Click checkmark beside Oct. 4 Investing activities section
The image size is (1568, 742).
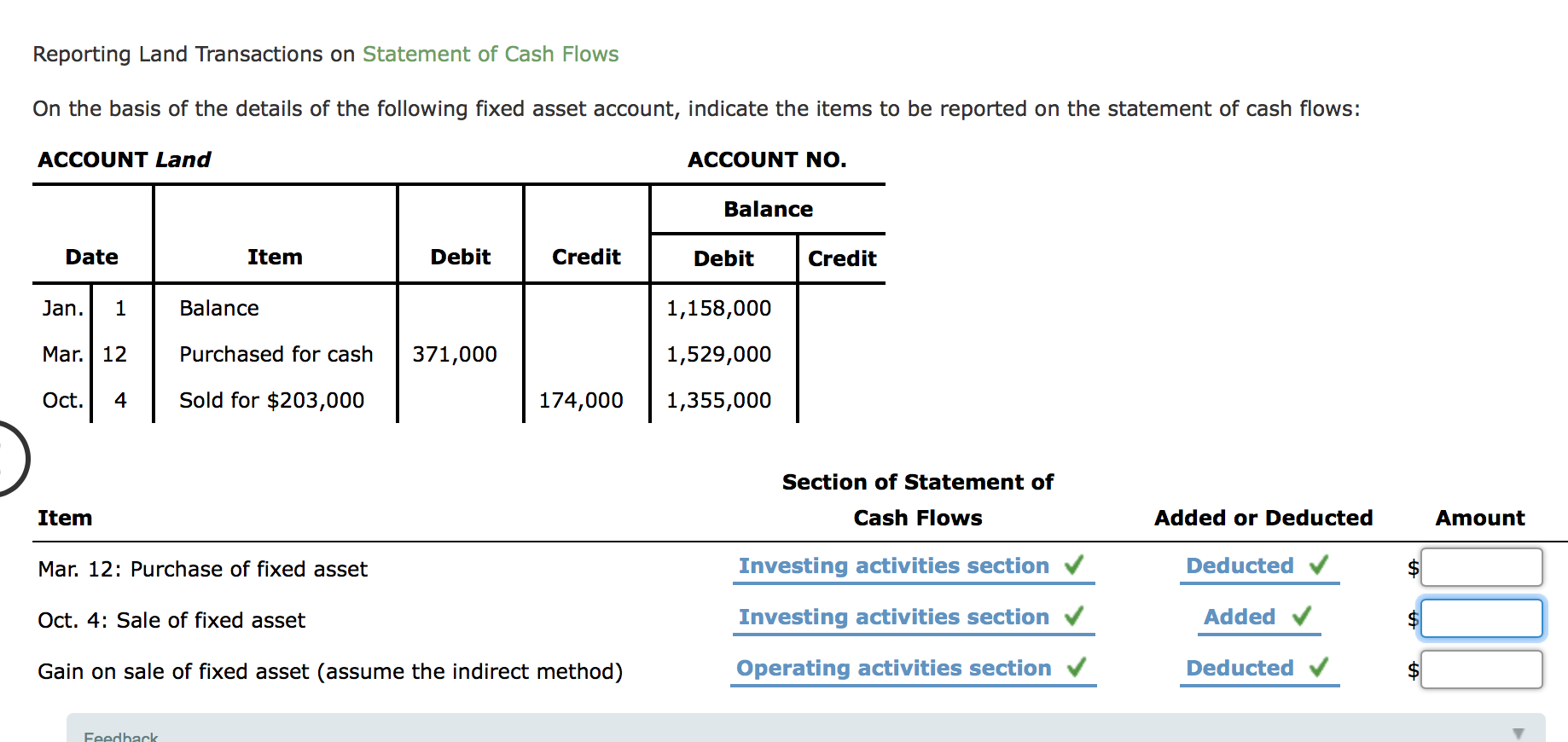click(1074, 616)
